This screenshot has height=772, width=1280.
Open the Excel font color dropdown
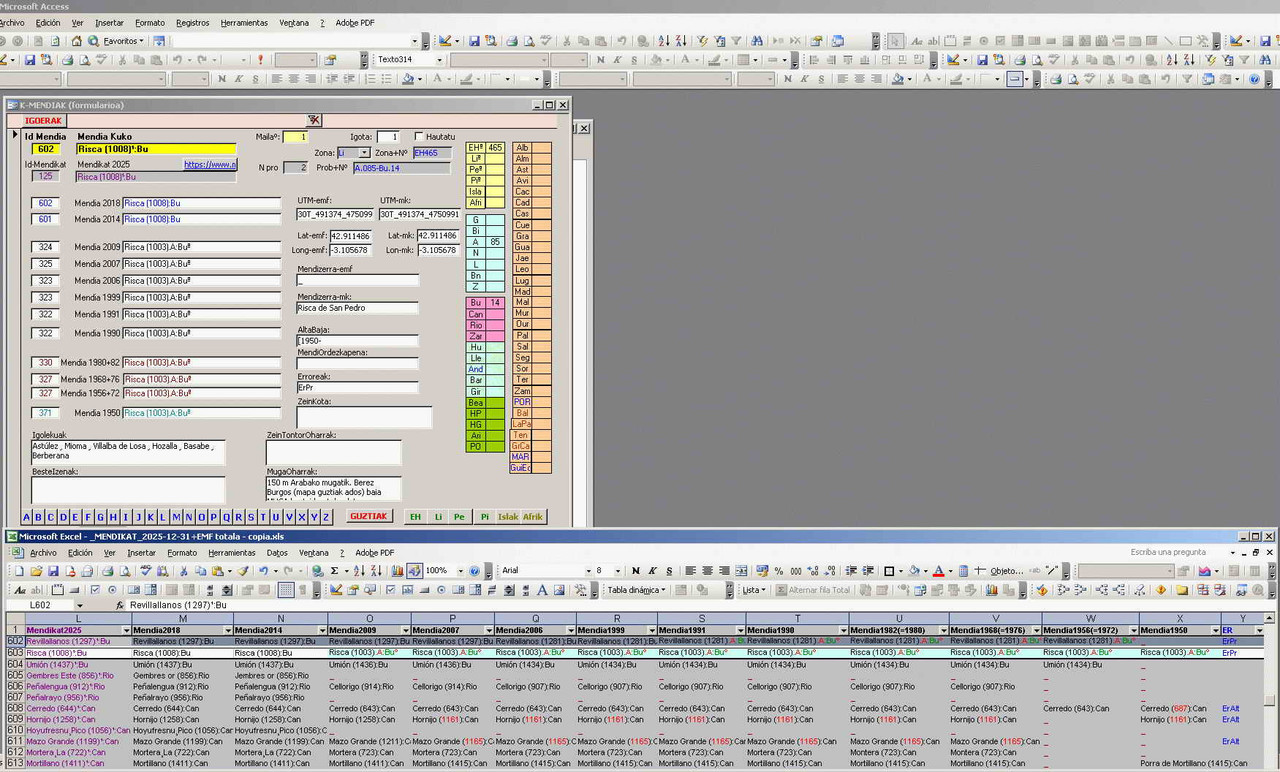[950, 571]
